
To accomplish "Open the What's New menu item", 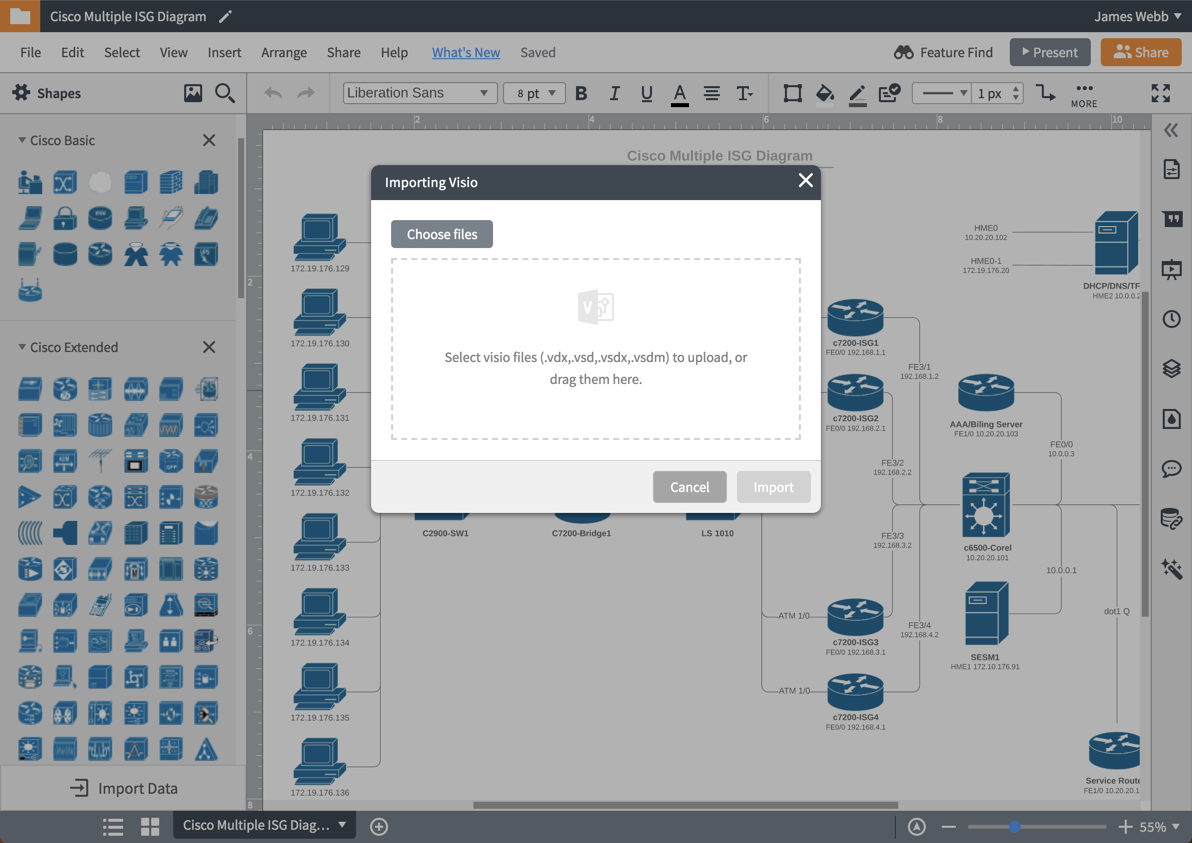I will pyautogui.click(x=465, y=52).
